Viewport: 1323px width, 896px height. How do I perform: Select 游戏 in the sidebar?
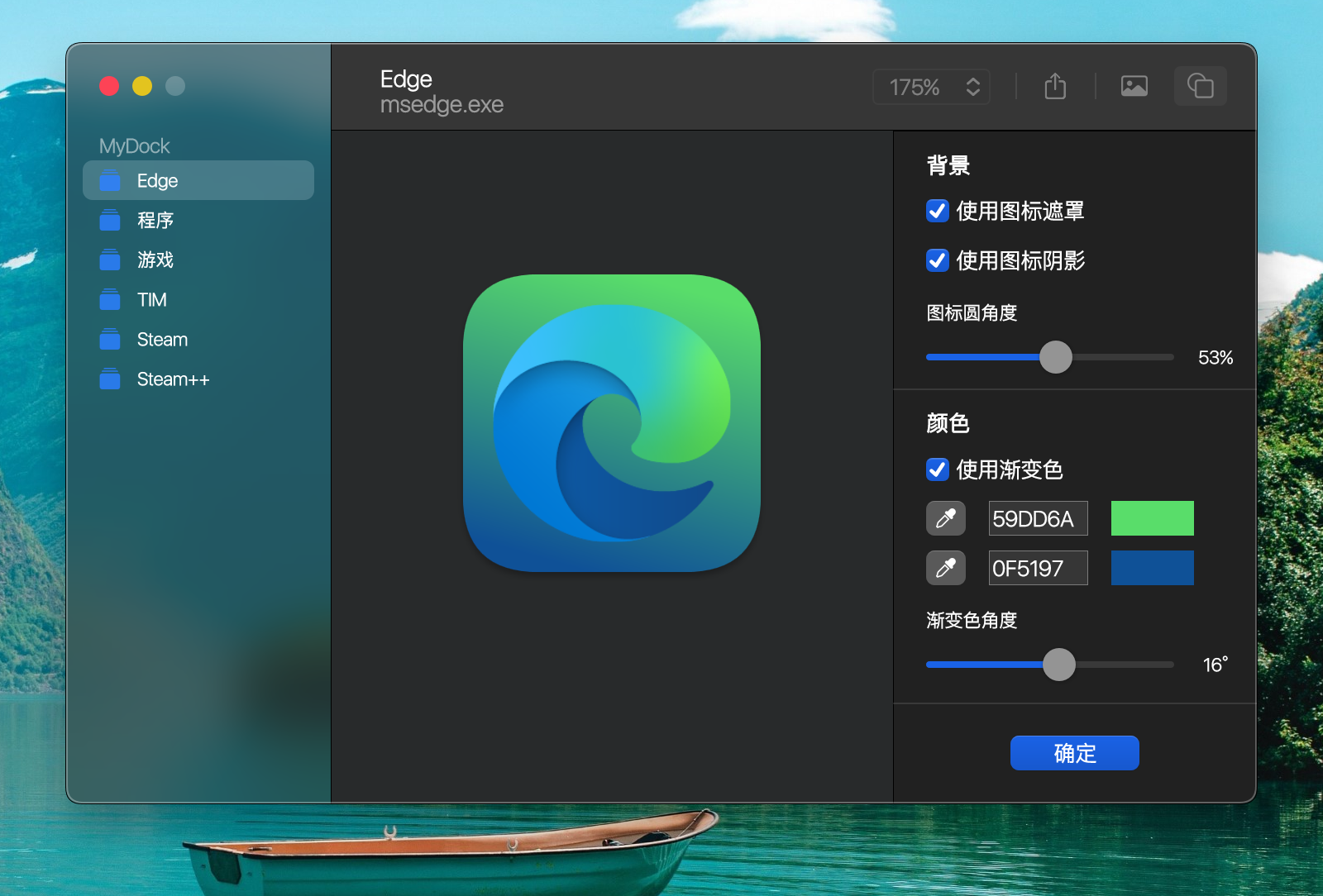coord(198,260)
